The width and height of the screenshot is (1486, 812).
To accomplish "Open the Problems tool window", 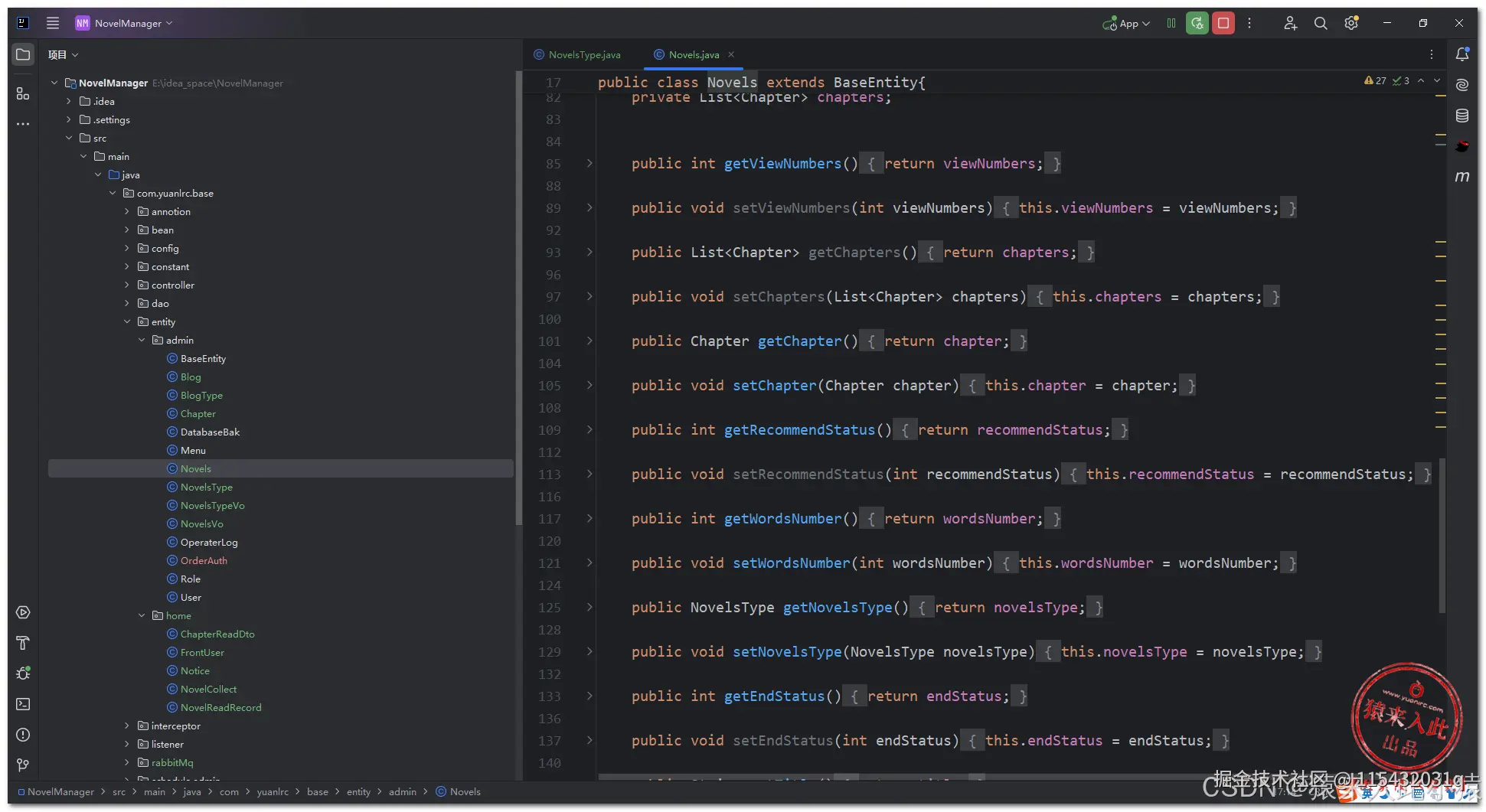I will (23, 735).
